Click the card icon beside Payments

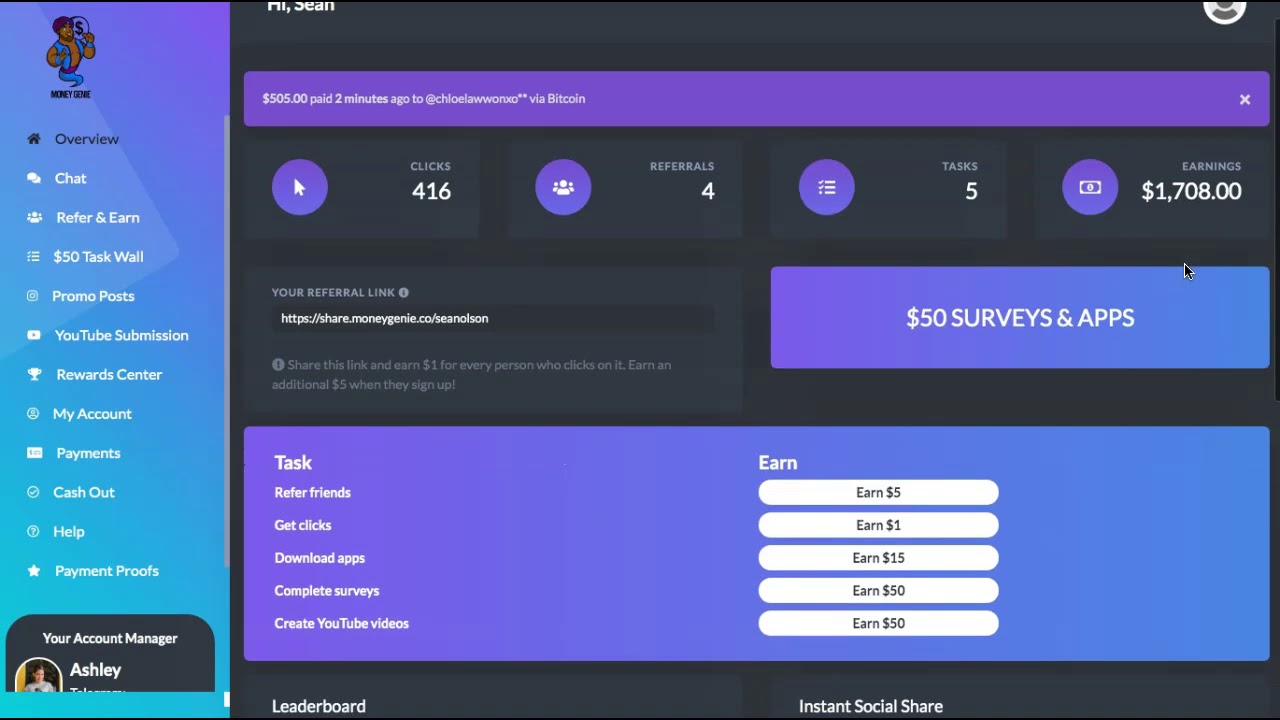35,453
